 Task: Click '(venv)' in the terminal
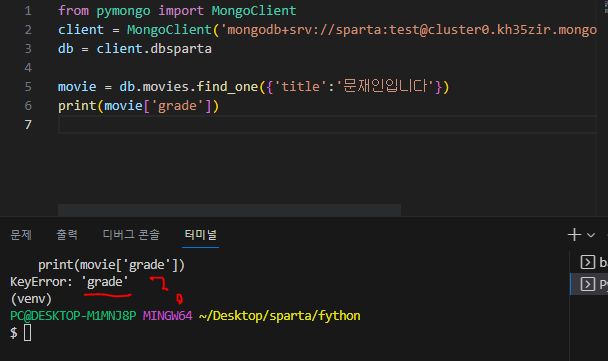tap(31, 299)
